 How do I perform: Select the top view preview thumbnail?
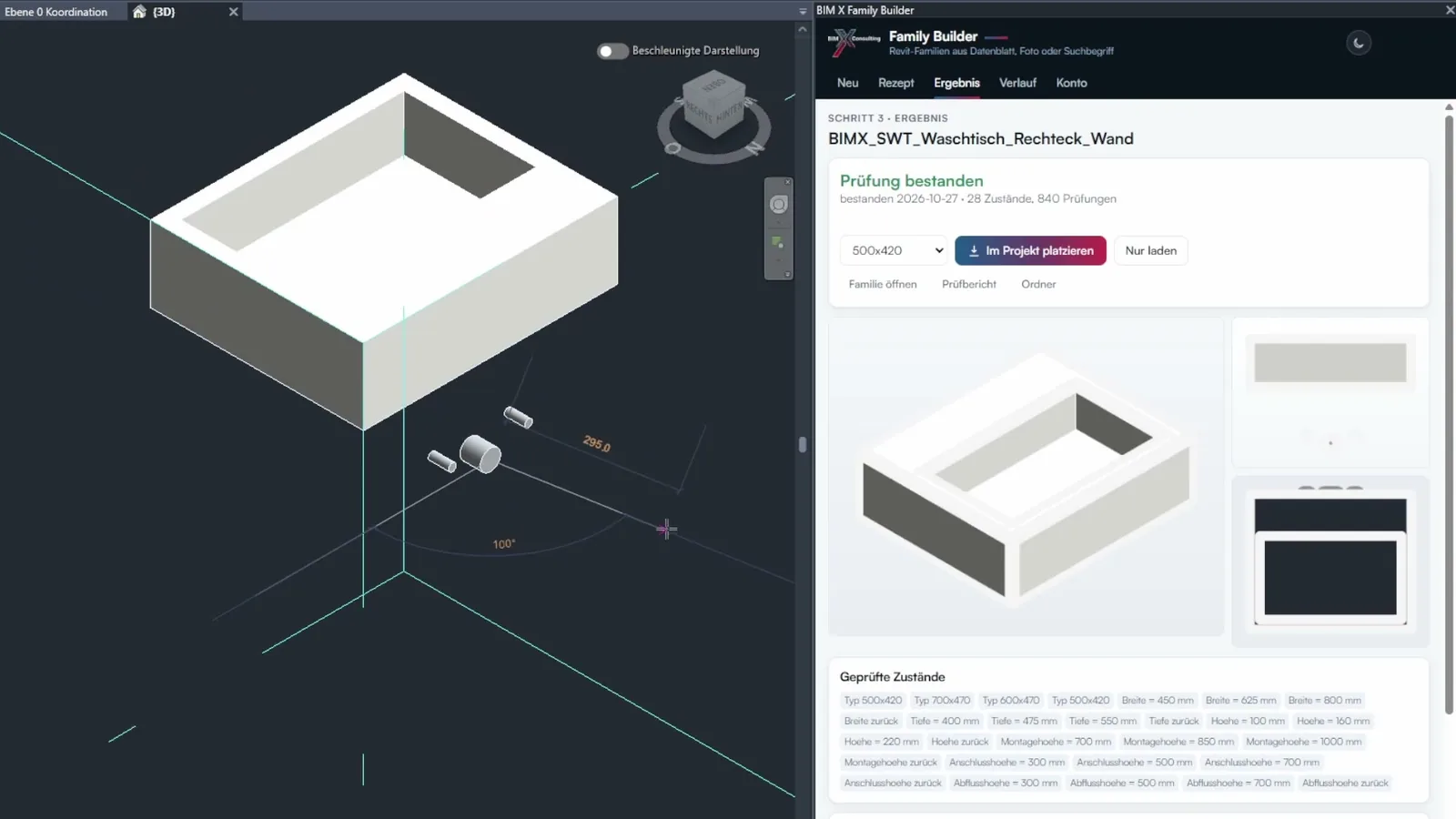(x=1330, y=561)
